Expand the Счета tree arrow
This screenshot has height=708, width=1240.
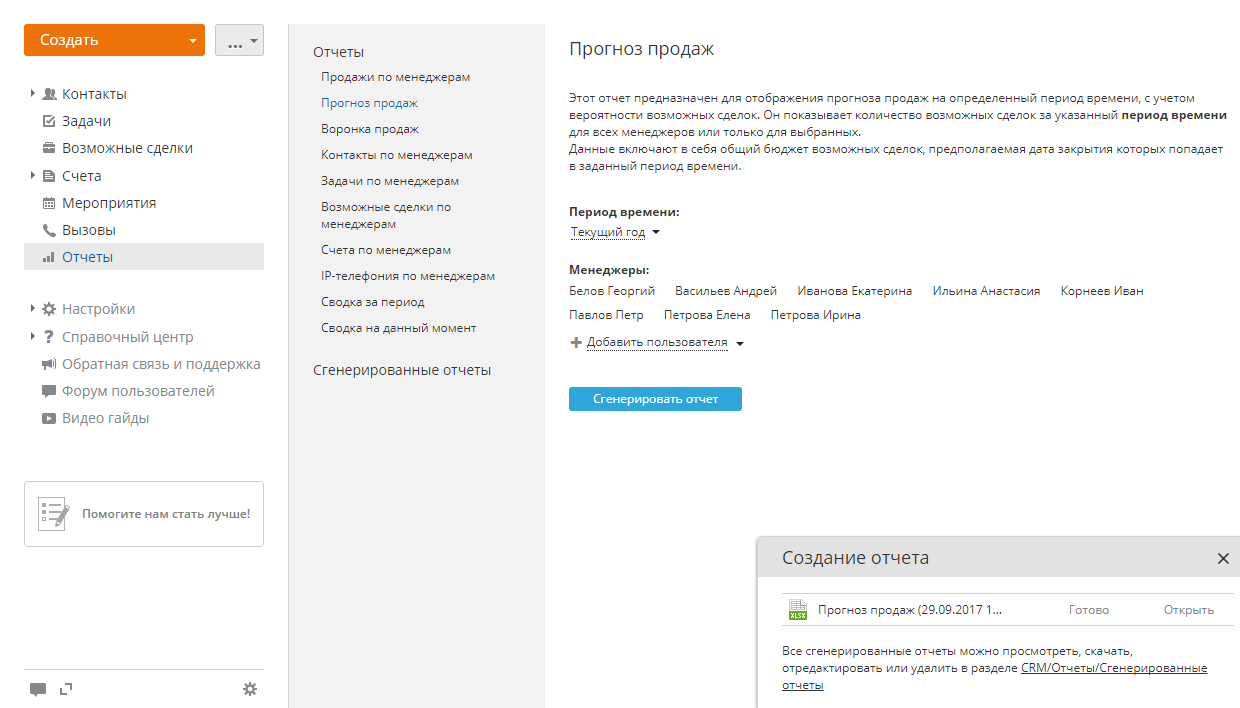tap(33, 176)
